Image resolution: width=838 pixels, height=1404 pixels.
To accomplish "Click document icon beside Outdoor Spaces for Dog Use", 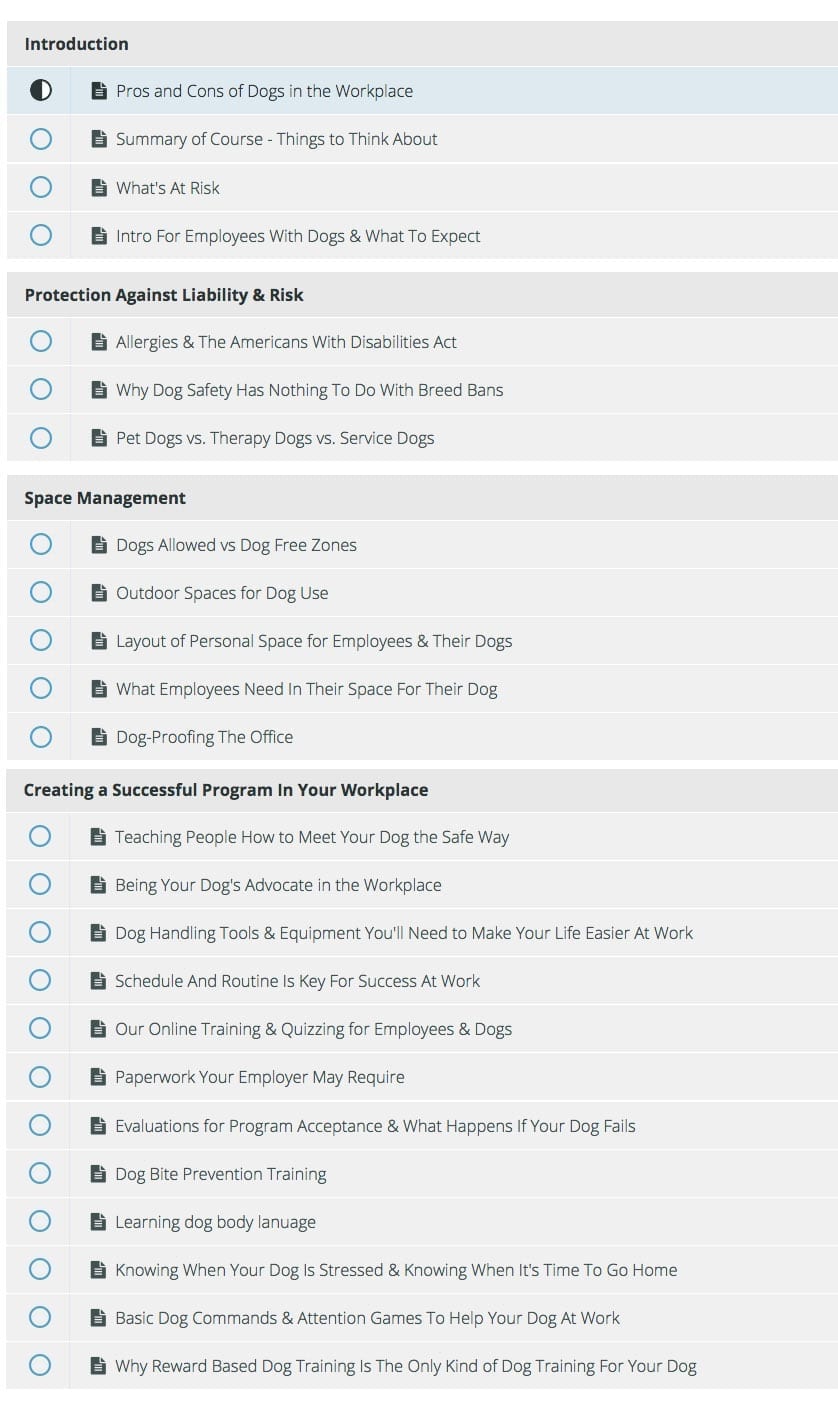I will (x=99, y=592).
